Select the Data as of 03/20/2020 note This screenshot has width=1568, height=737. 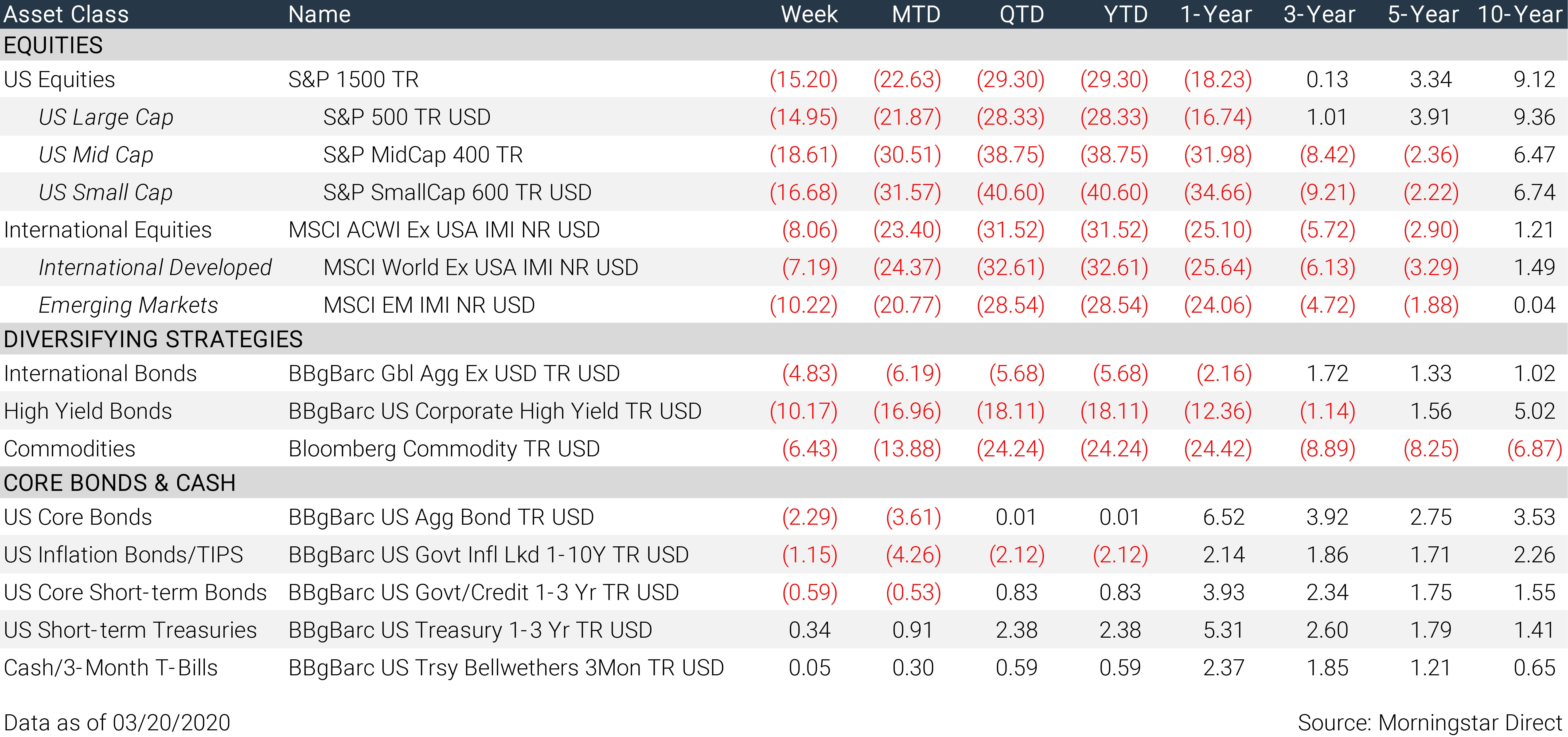[x=117, y=722]
